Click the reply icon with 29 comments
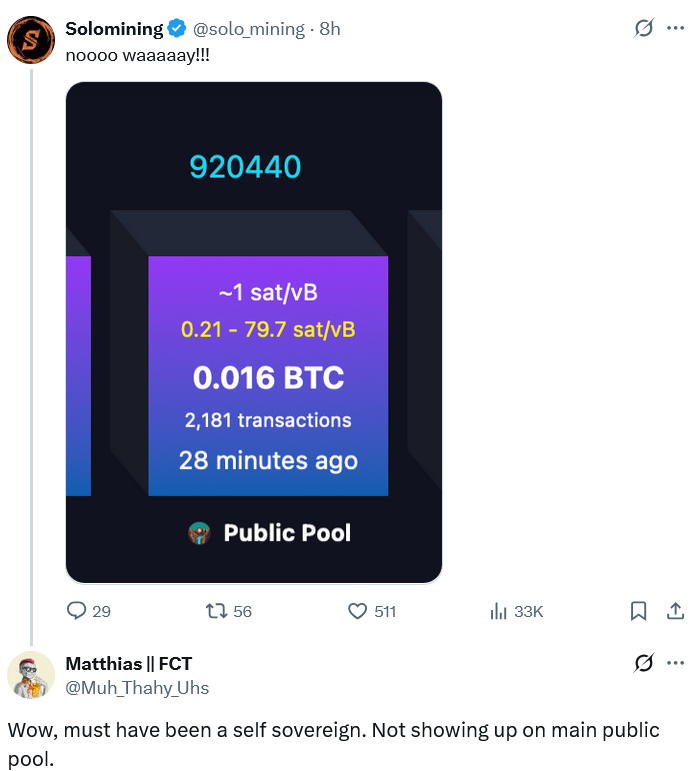 pos(77,611)
